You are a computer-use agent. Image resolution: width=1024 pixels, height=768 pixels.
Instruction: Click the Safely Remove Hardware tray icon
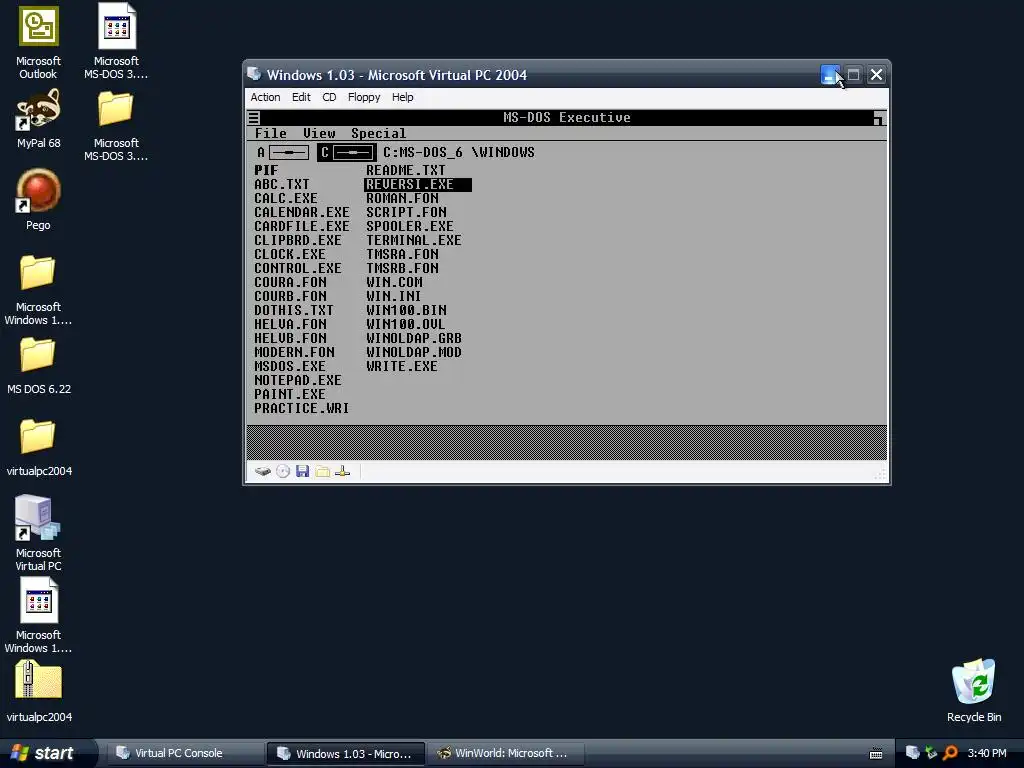click(931, 753)
